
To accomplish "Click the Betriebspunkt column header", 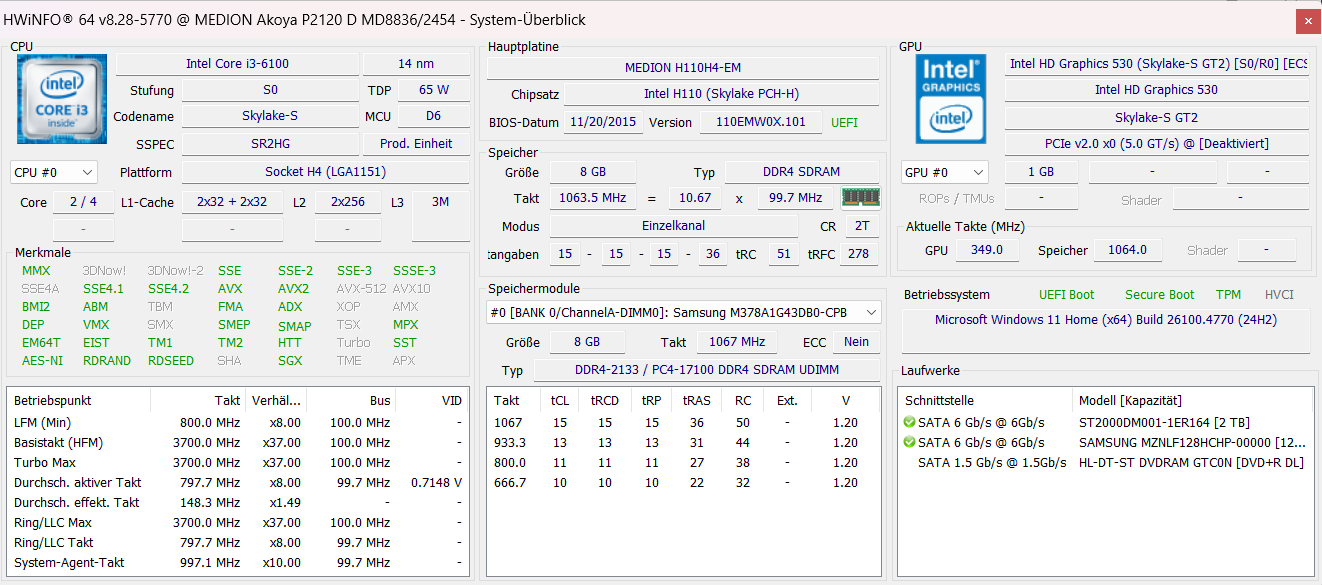I will [x=79, y=401].
